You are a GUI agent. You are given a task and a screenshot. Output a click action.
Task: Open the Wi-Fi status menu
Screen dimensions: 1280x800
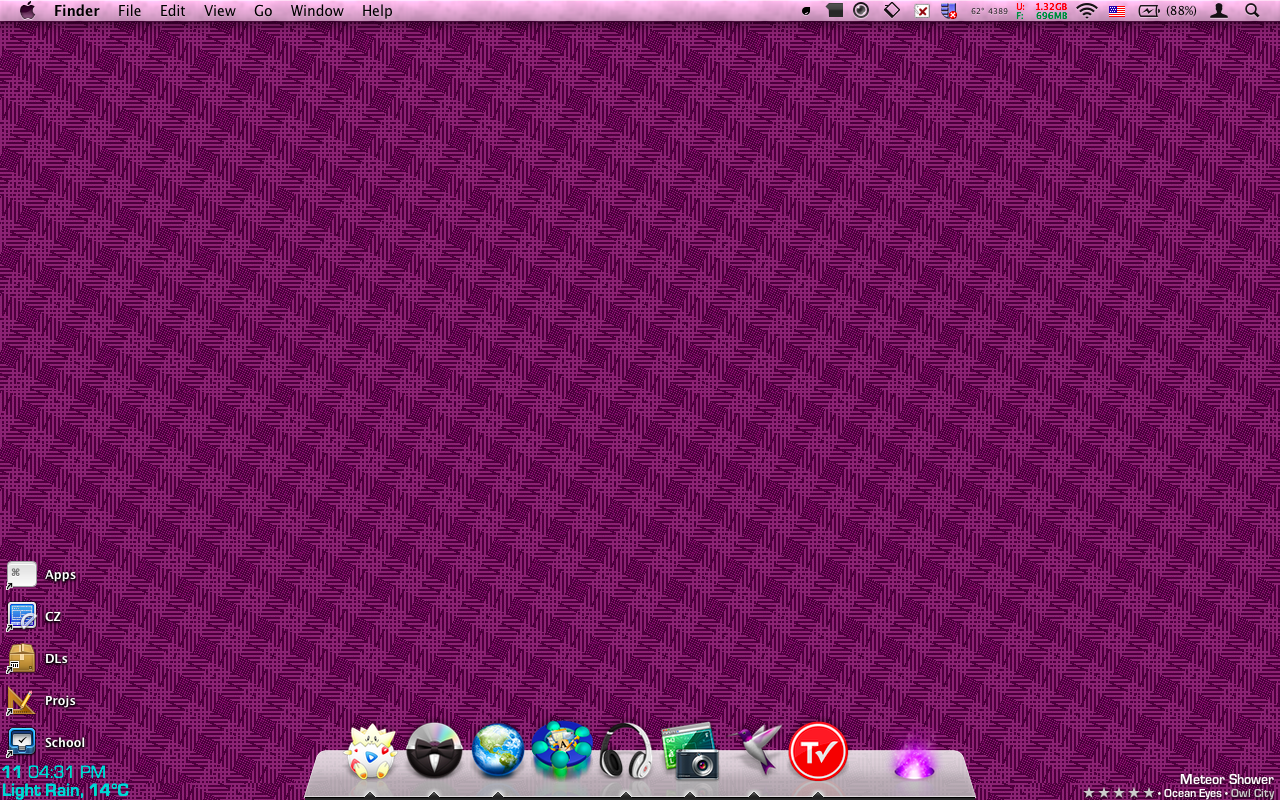click(1087, 11)
